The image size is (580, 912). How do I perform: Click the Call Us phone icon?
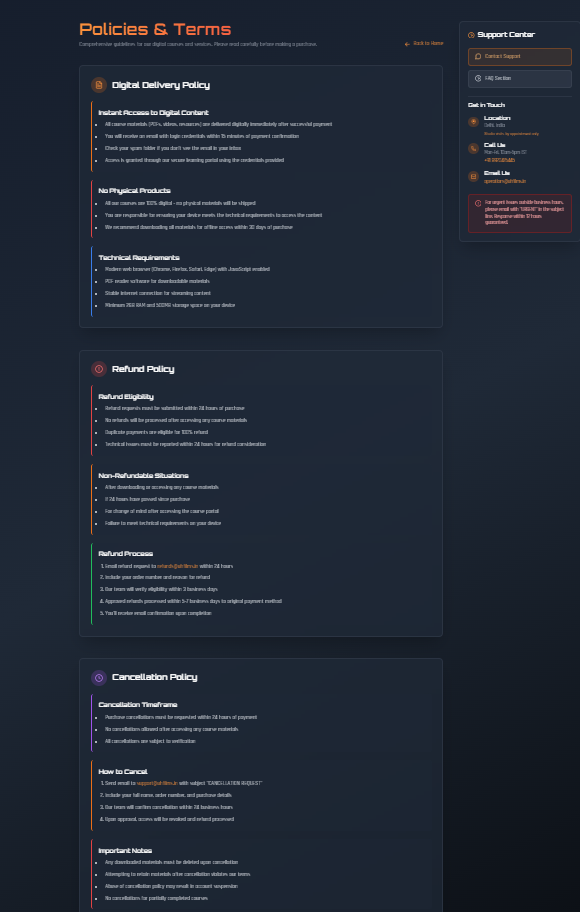click(x=474, y=149)
